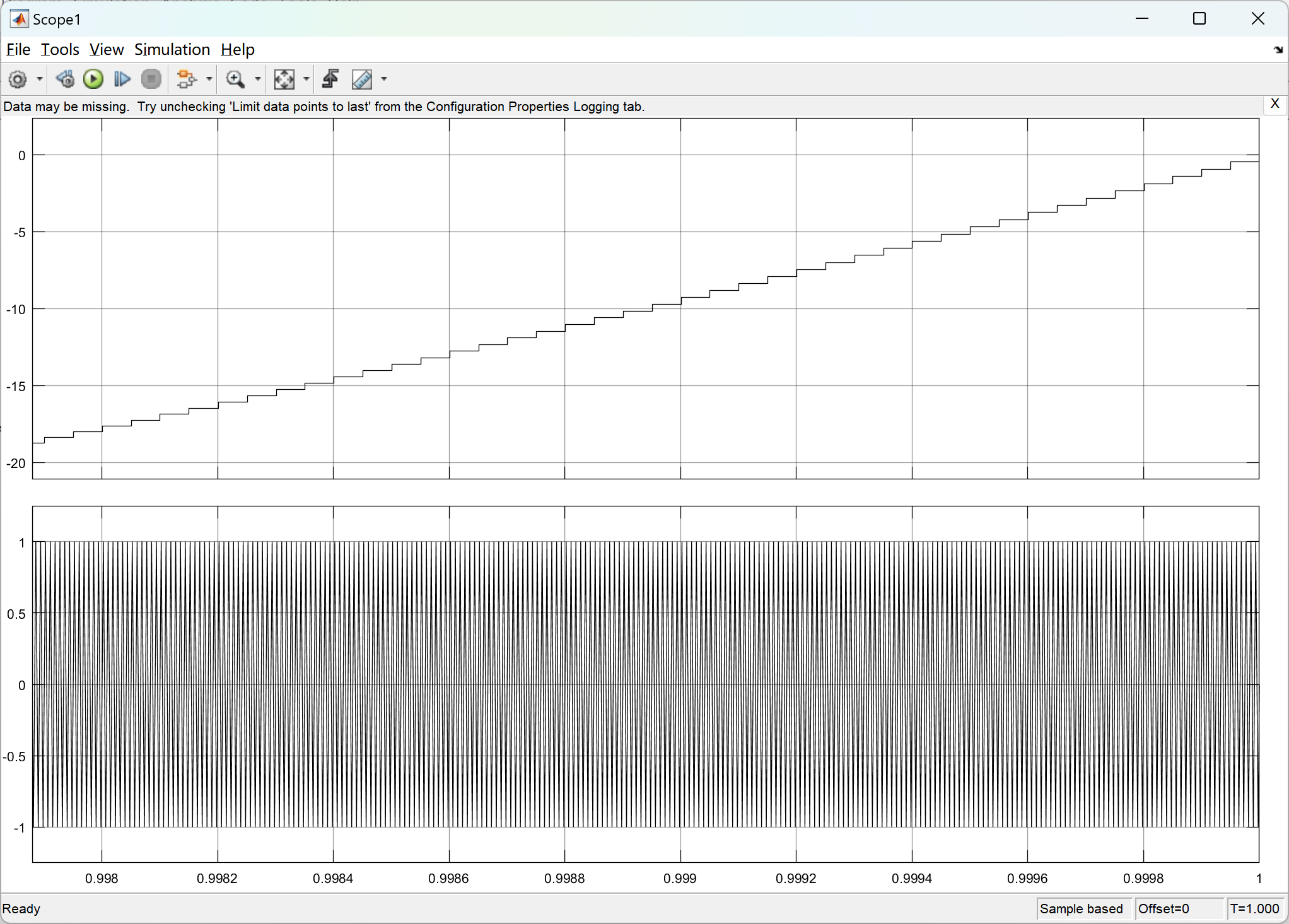The height and width of the screenshot is (924, 1289).
Task: Click the Step Back simulation icon
Action: (64, 79)
